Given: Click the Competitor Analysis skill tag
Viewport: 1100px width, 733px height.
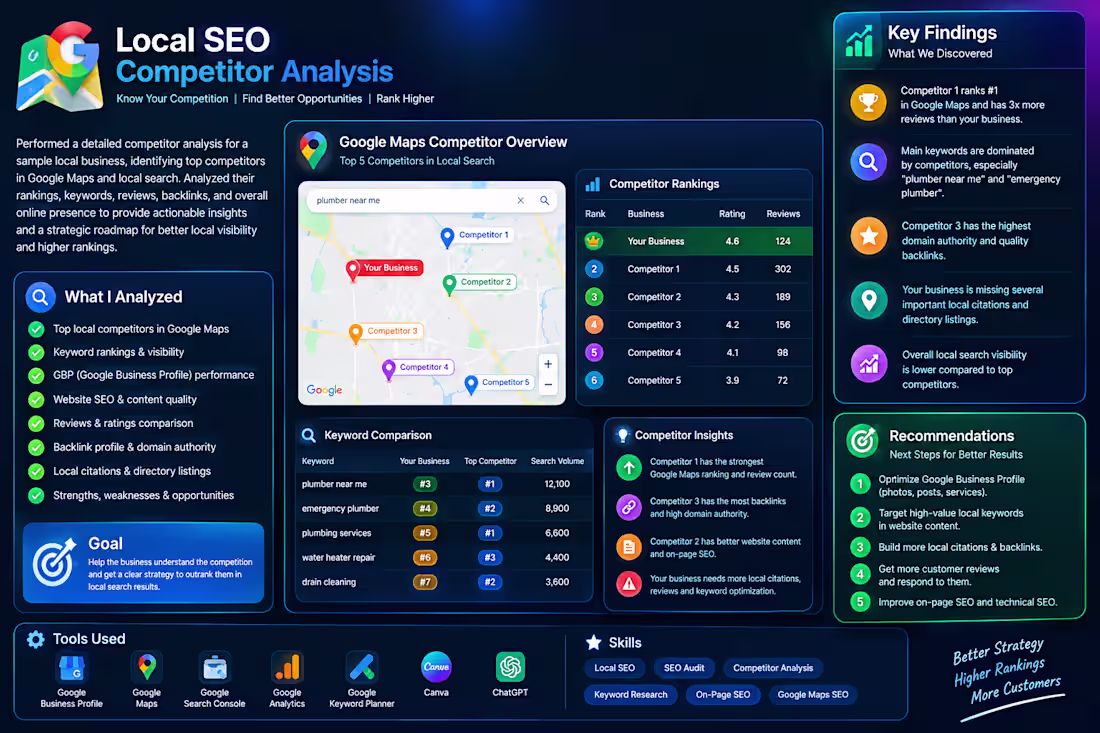Looking at the screenshot, I should coord(773,668).
